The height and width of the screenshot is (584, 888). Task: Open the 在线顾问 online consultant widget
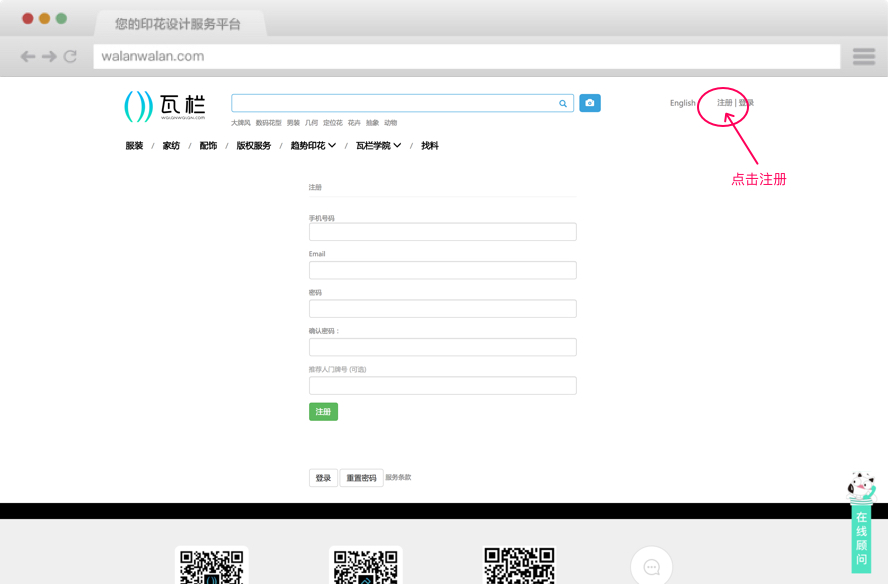861,537
